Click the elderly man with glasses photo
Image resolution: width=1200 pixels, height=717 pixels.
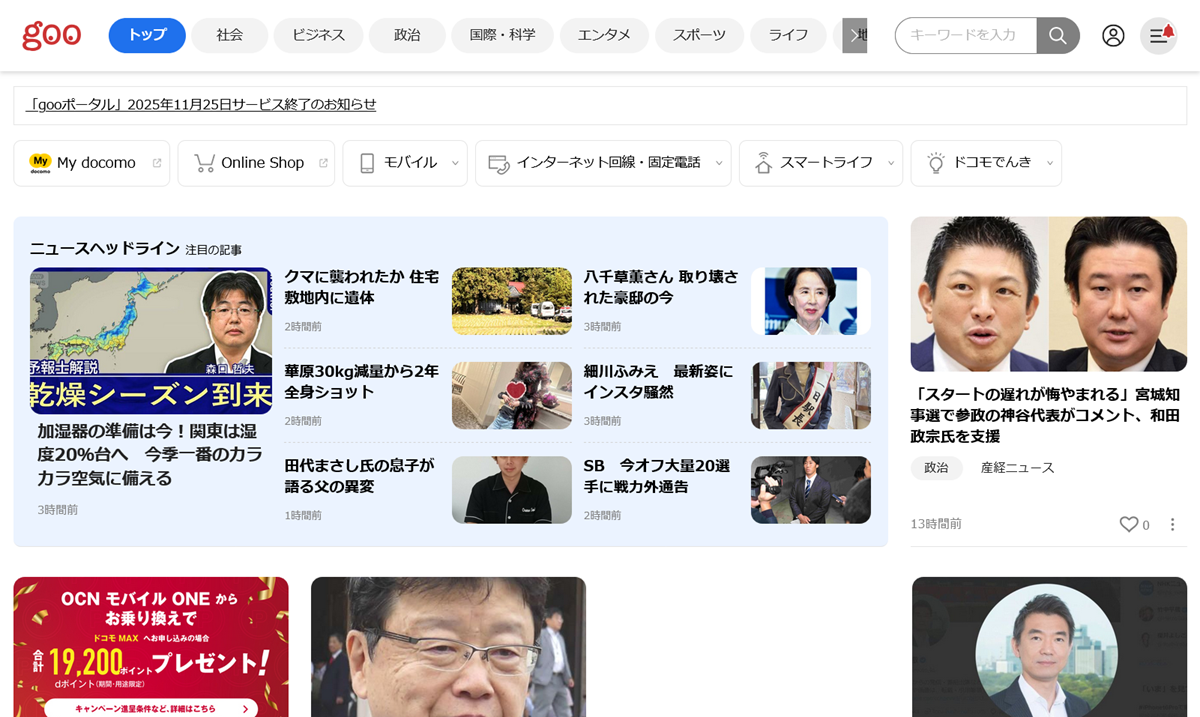(448, 646)
